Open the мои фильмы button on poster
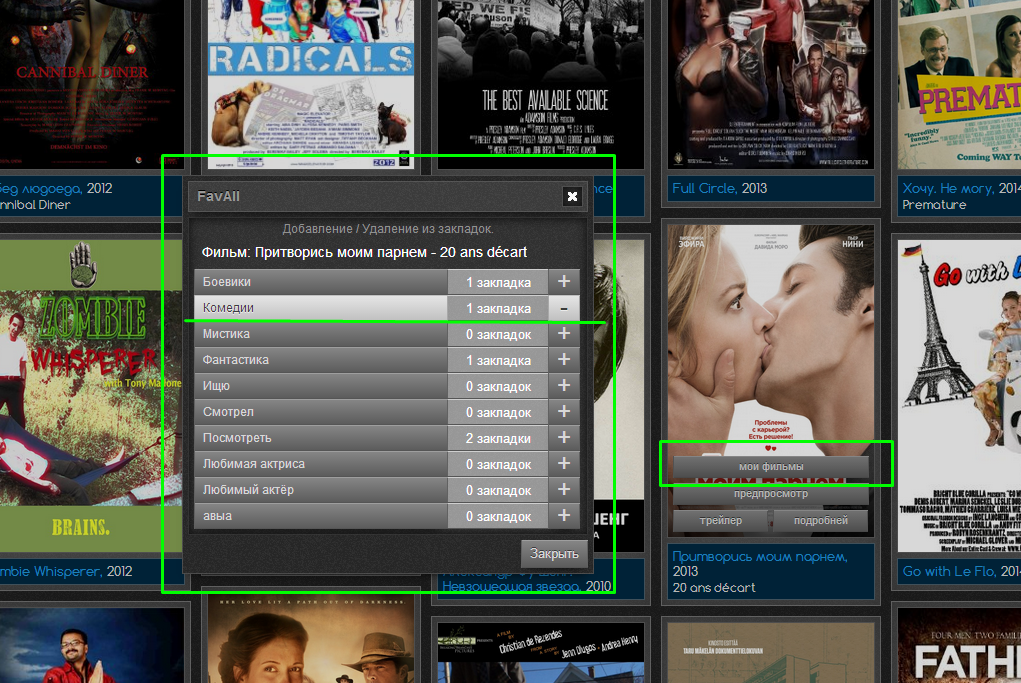This screenshot has height=683, width=1021. point(771,467)
